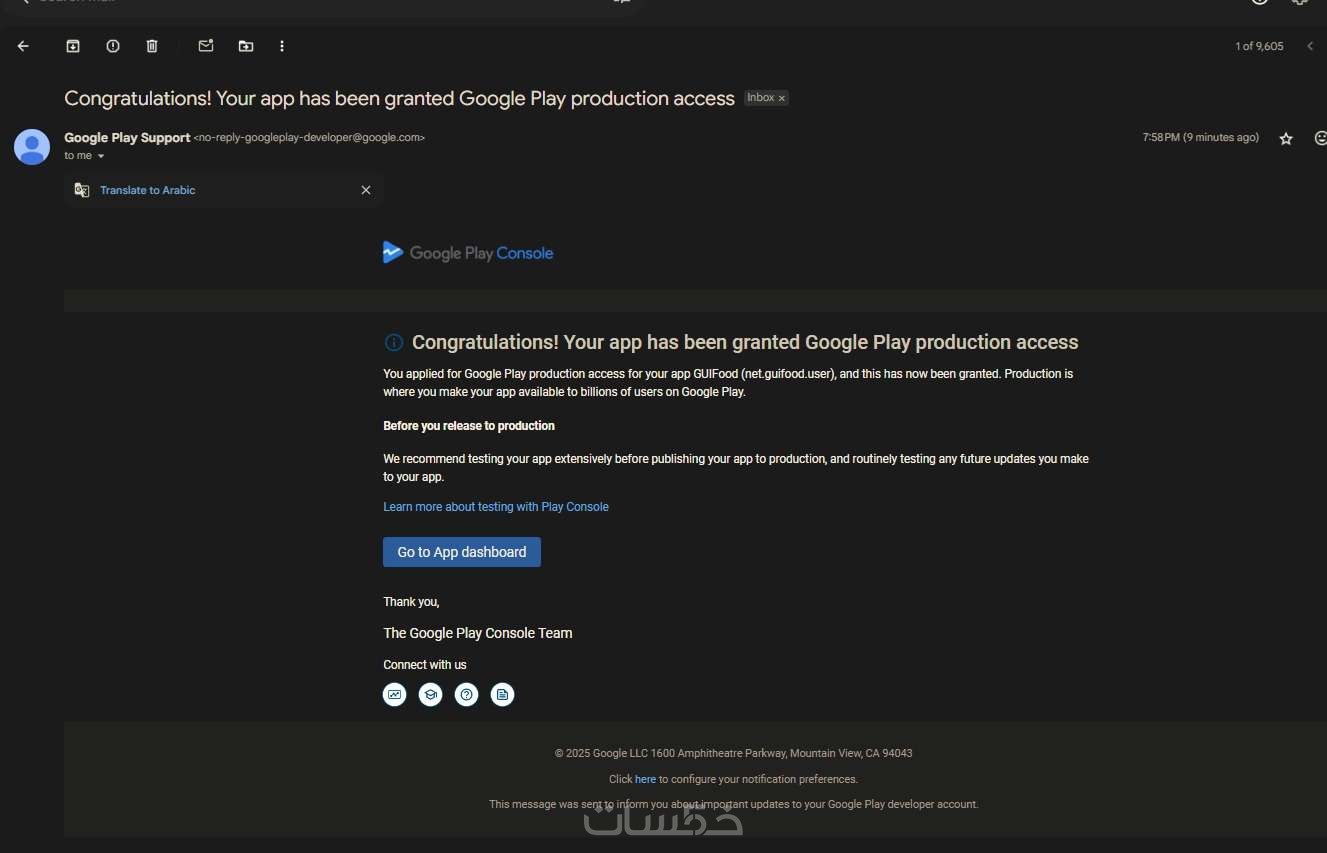
Task: Add an emoji reaction to message
Action: [1320, 139]
